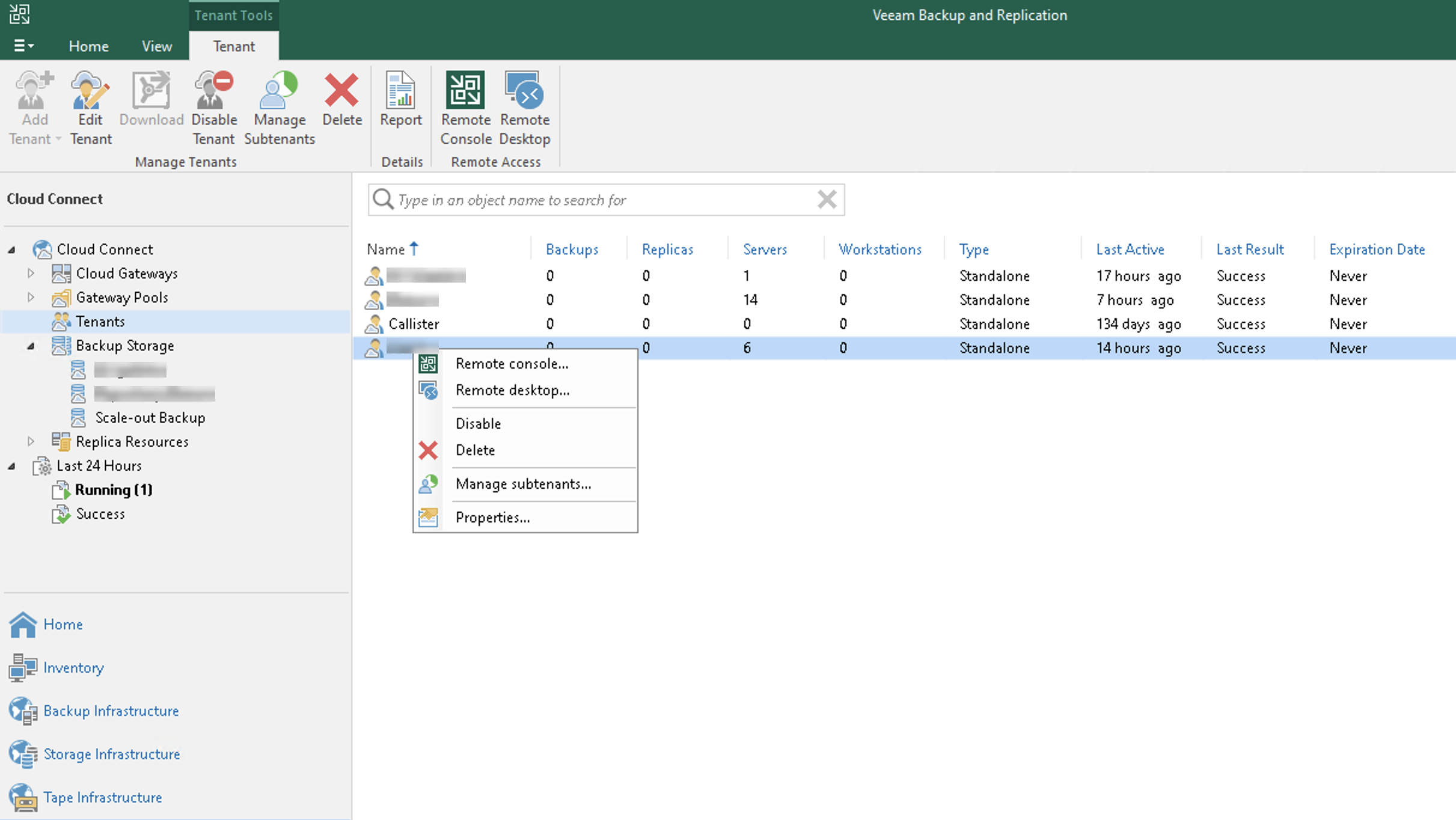Click the Remote desktop context menu icon

pyautogui.click(x=428, y=390)
